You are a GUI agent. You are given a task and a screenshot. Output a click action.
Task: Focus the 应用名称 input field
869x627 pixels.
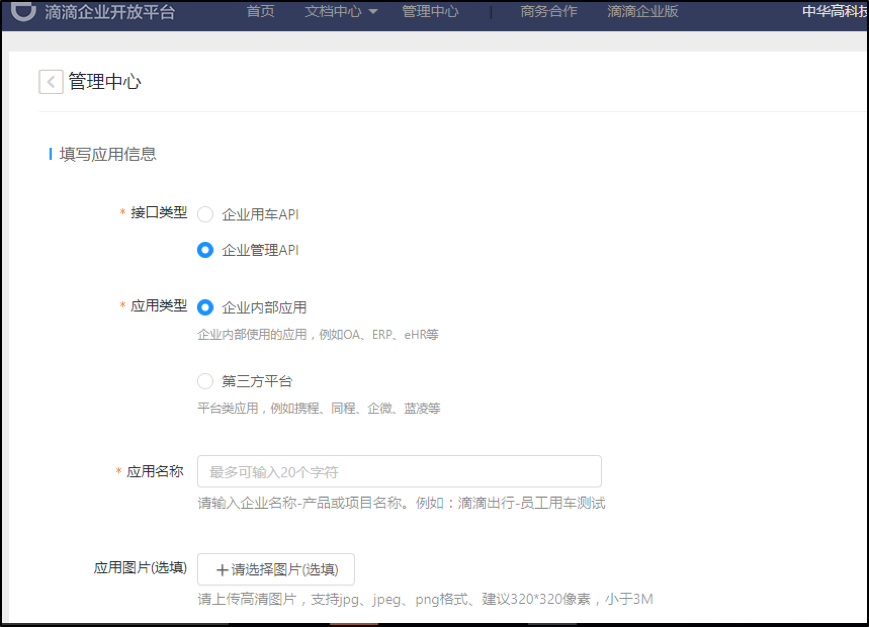pyautogui.click(x=399, y=472)
